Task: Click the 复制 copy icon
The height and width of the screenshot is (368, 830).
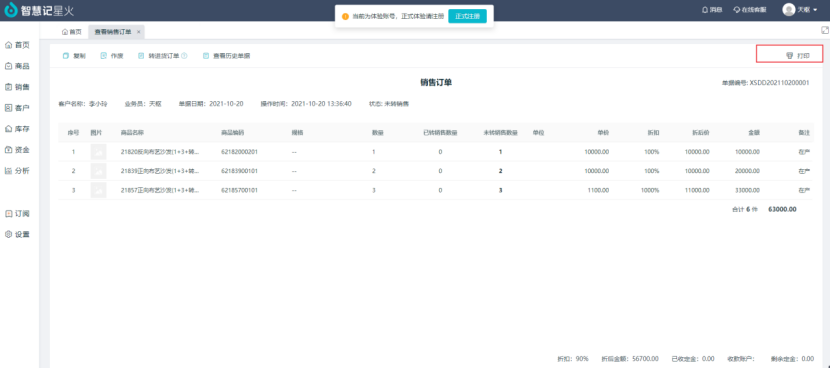Action: point(66,56)
